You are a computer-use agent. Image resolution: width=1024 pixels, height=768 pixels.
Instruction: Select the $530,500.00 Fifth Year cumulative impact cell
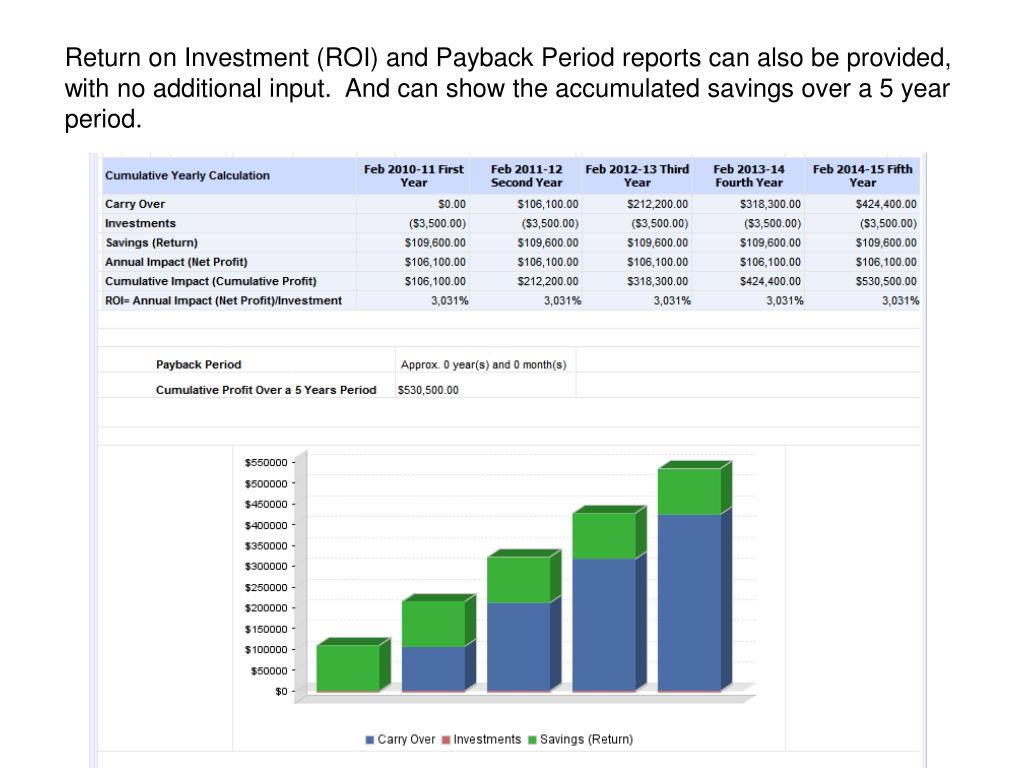[886, 281]
